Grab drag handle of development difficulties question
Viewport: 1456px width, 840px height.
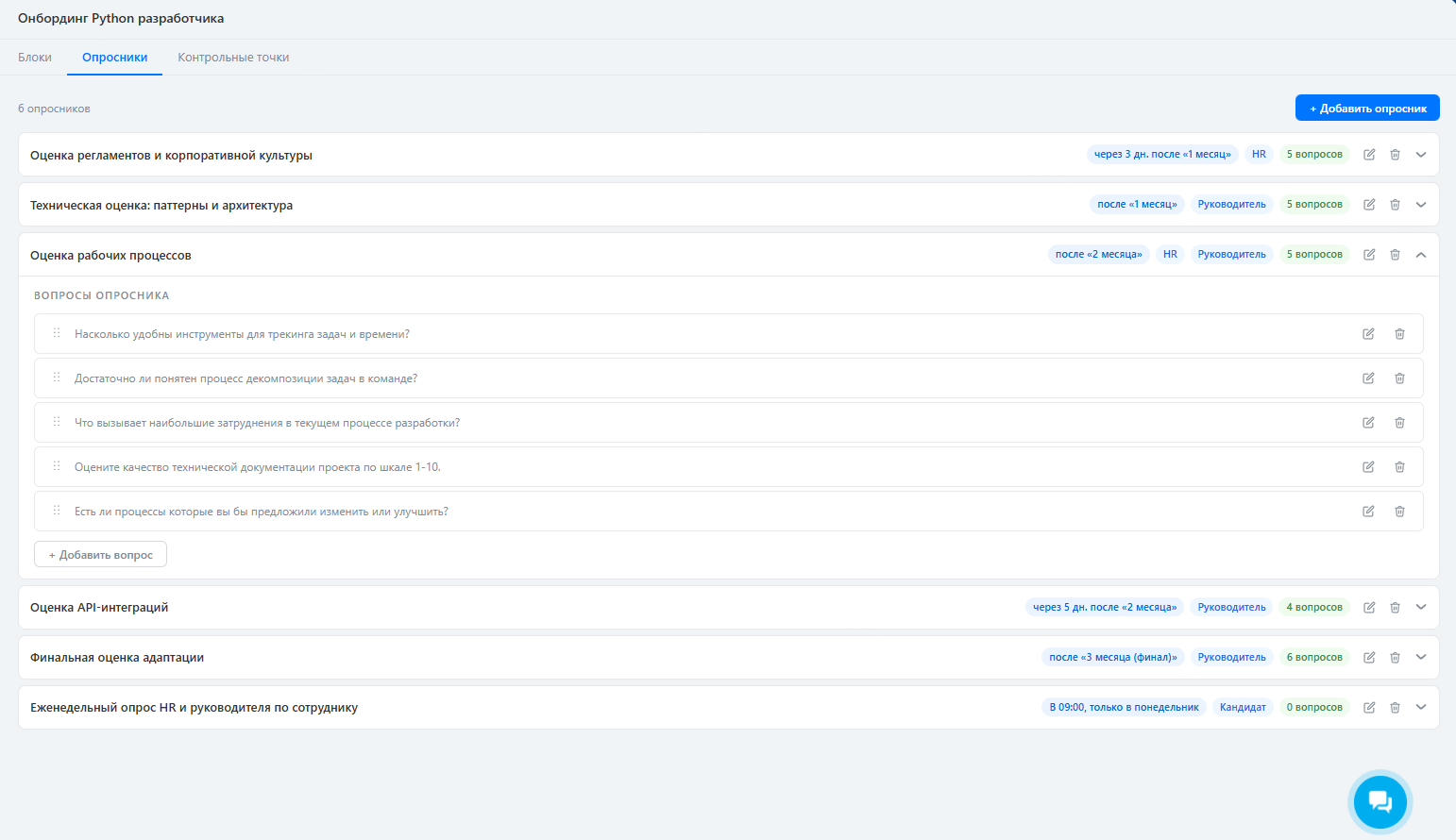pyautogui.click(x=57, y=422)
